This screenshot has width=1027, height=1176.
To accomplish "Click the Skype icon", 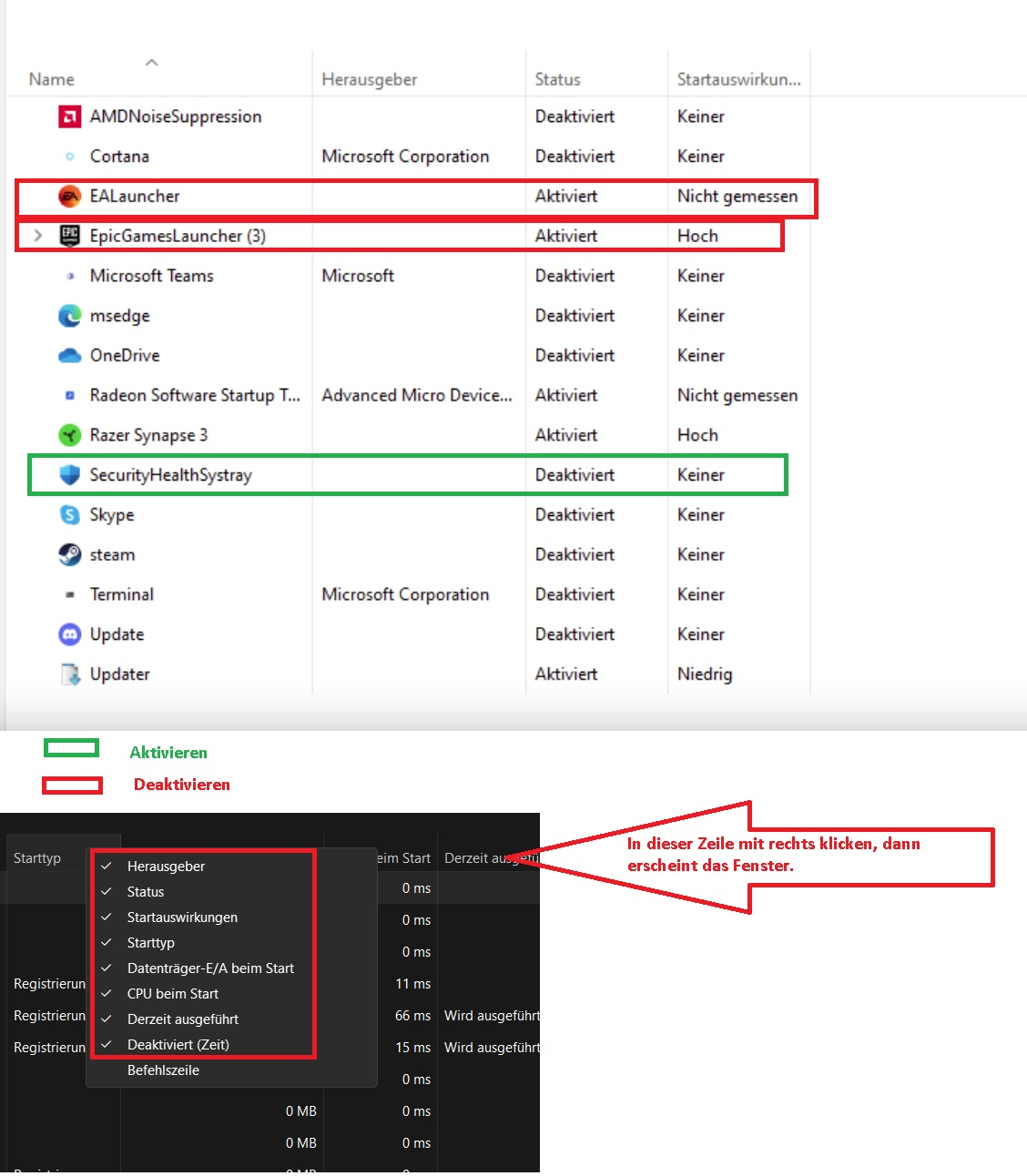I will tap(69, 515).
